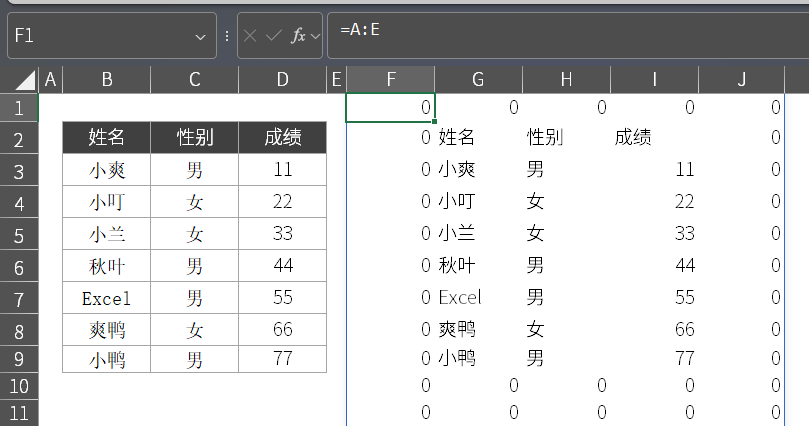Click gender cell for 爽鸭 in column C
809x426 pixels.
pos(195,330)
